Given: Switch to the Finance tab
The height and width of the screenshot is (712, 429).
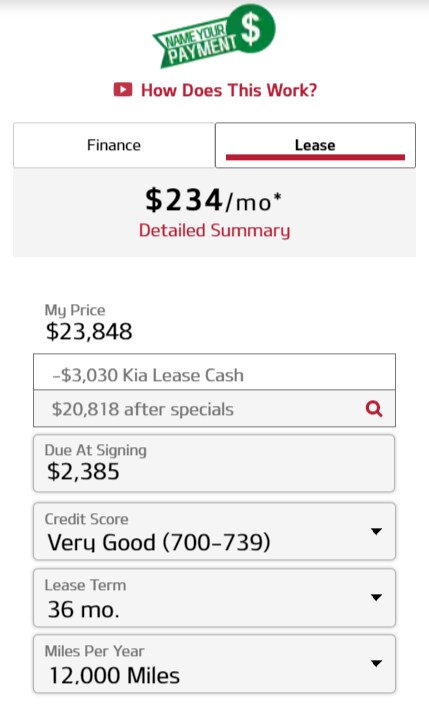Looking at the screenshot, I should (114, 145).
